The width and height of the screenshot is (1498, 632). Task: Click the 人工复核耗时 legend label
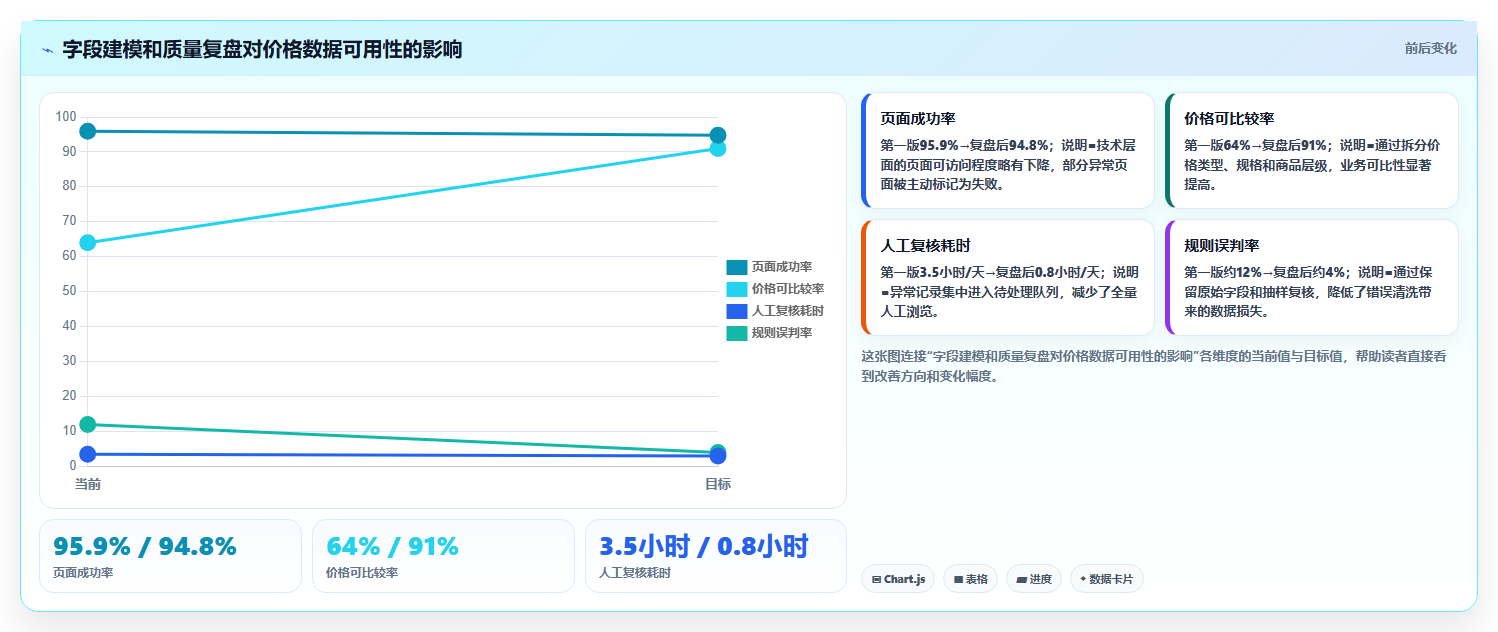[788, 311]
